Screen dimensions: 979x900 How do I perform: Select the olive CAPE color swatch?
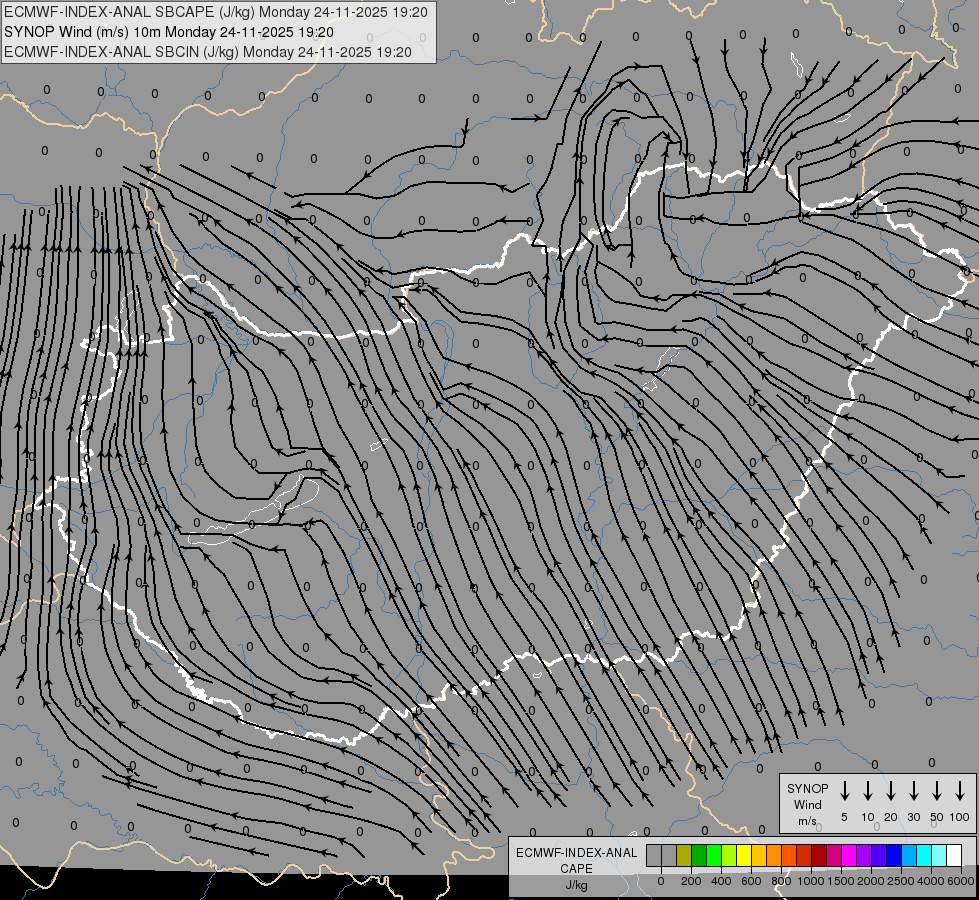pyautogui.click(x=684, y=855)
